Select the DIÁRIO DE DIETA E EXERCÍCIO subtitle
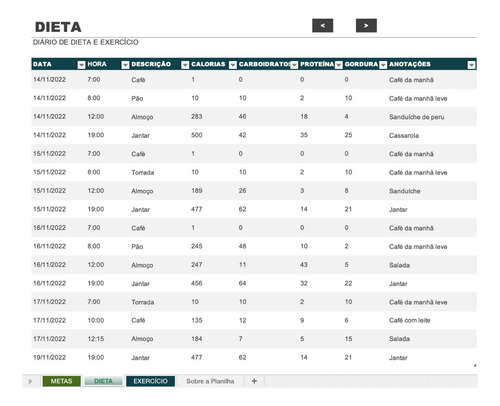The image size is (500, 406). (x=86, y=42)
